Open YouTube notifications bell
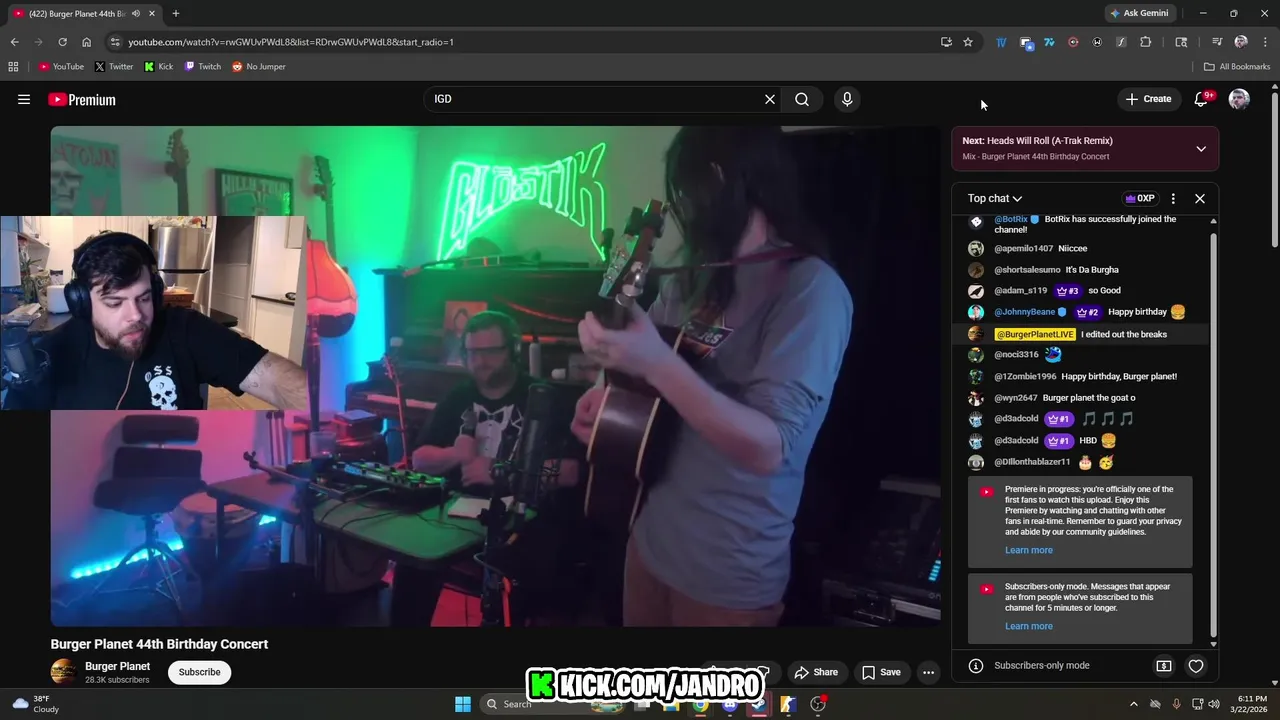Image resolution: width=1280 pixels, height=720 pixels. 1201,99
